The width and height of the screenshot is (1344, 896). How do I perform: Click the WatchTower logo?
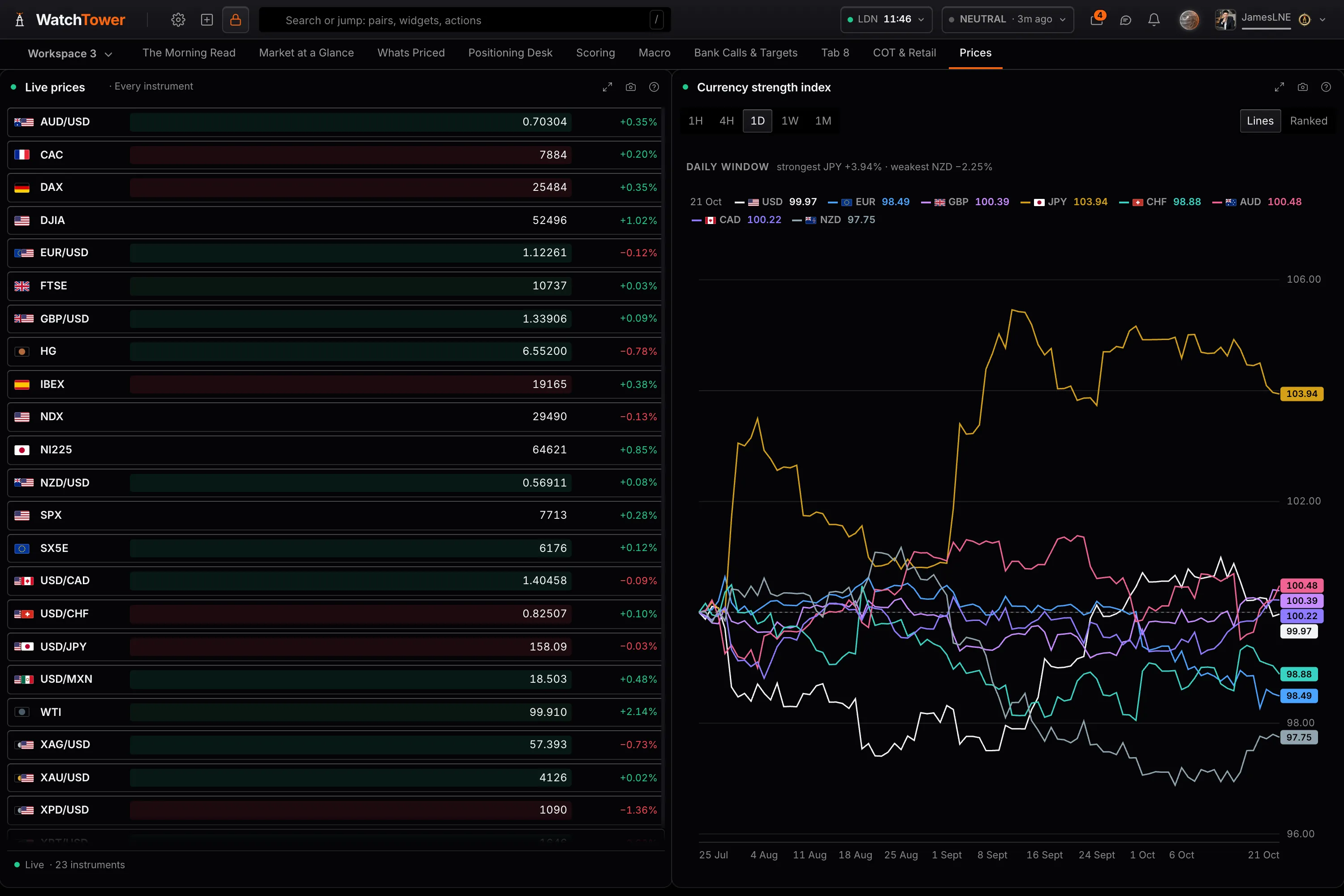[70, 20]
